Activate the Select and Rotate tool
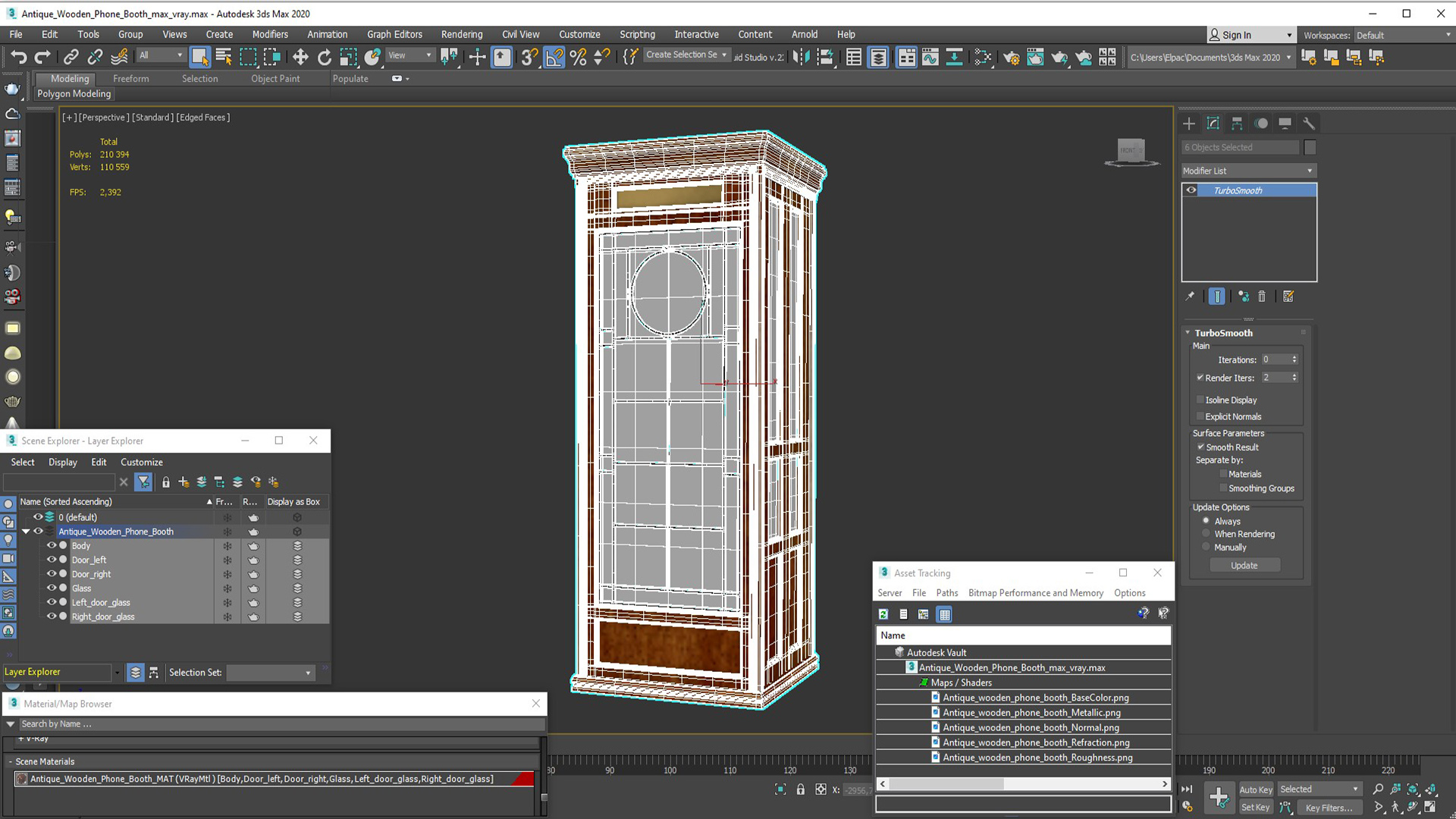This screenshot has height=819, width=1456. pos(325,57)
